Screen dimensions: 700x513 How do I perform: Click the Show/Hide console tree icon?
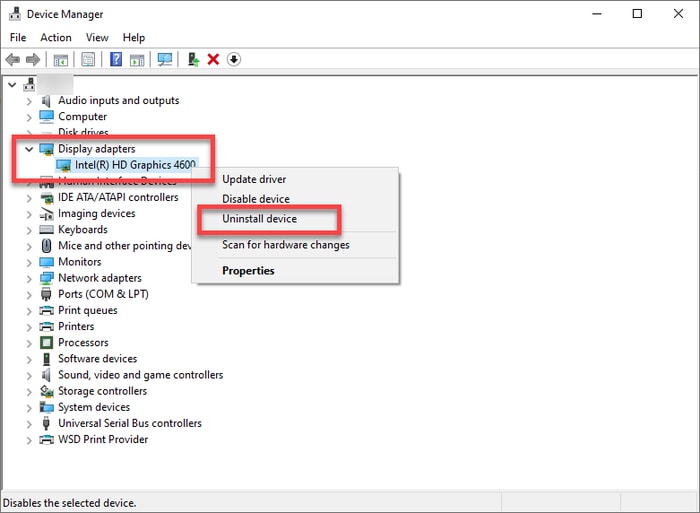pyautogui.click(x=61, y=60)
